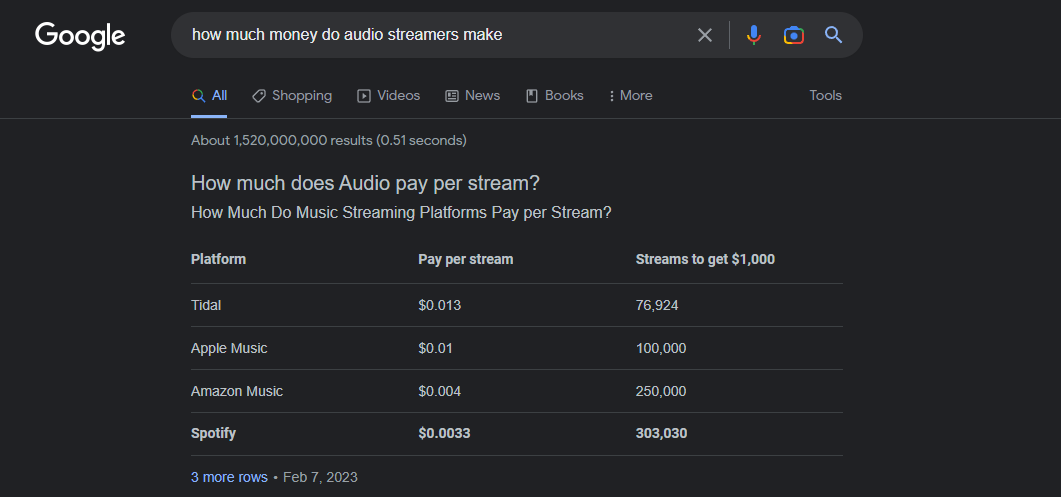The height and width of the screenshot is (497, 1061).
Task: Click the Tidal row in table
Action: click(x=206, y=305)
